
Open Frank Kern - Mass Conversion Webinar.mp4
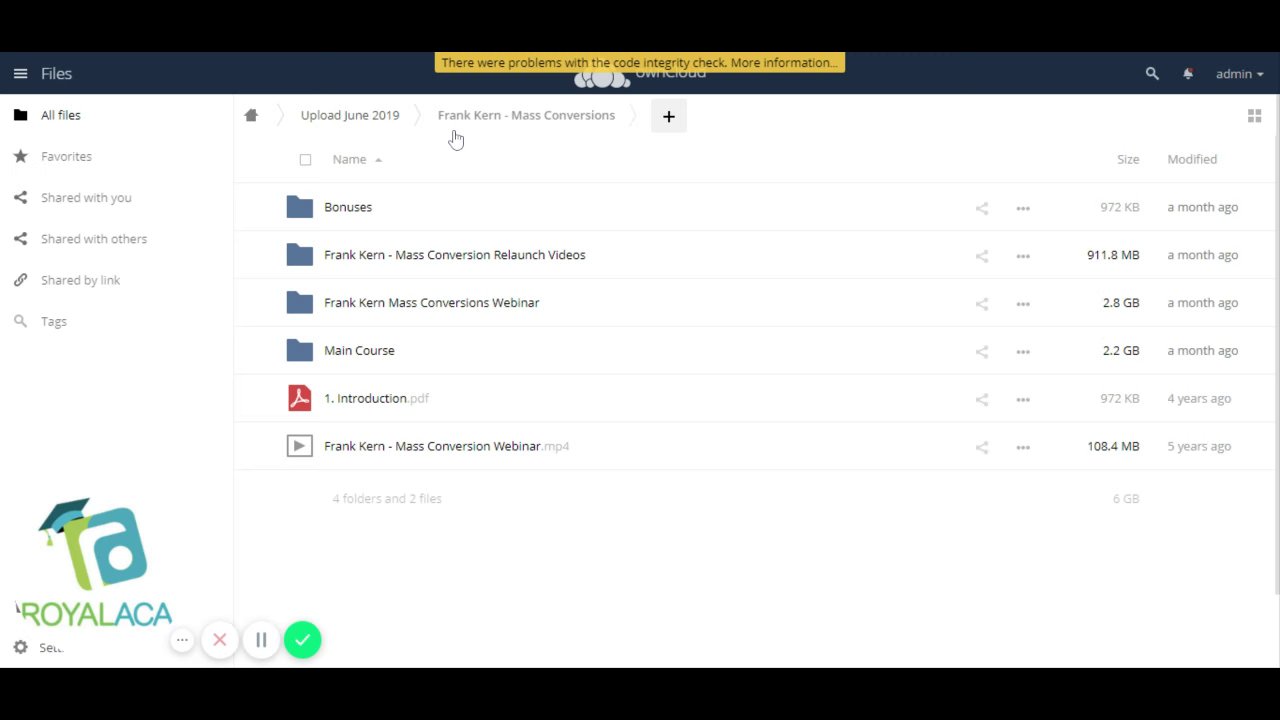click(x=447, y=446)
